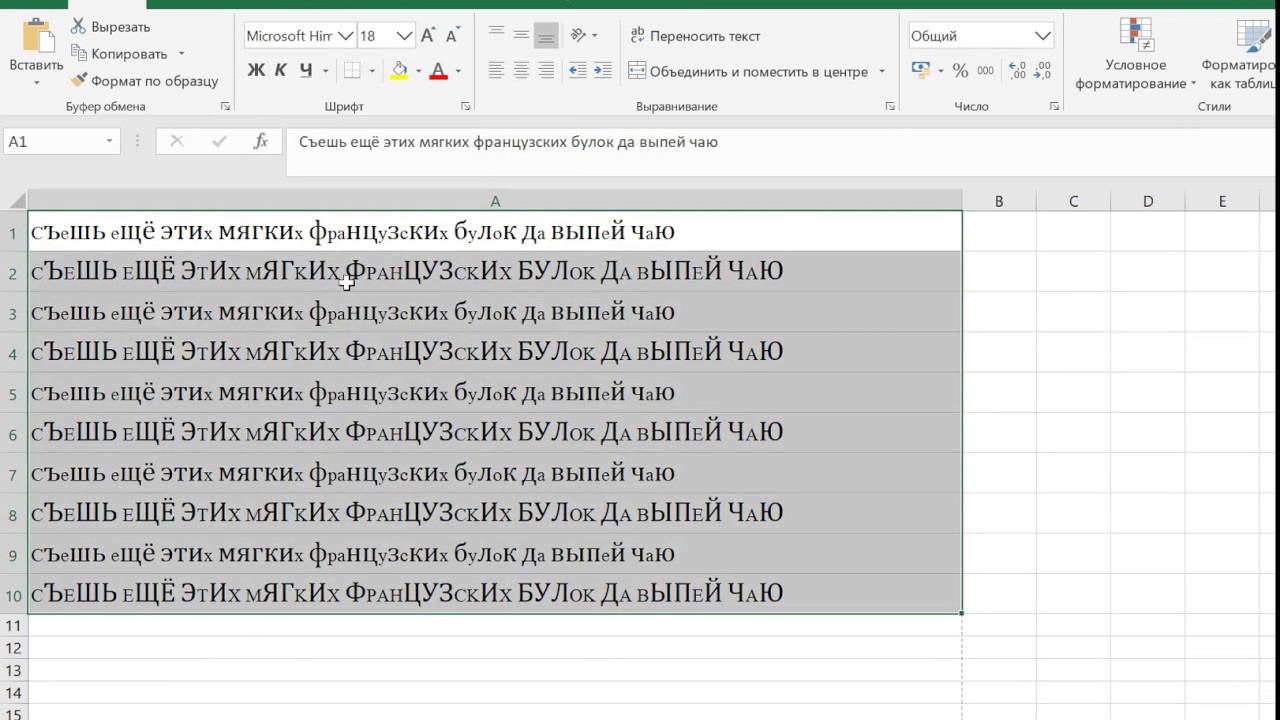Cancel formula entry X icon
The height and width of the screenshot is (720, 1280).
(x=177, y=142)
